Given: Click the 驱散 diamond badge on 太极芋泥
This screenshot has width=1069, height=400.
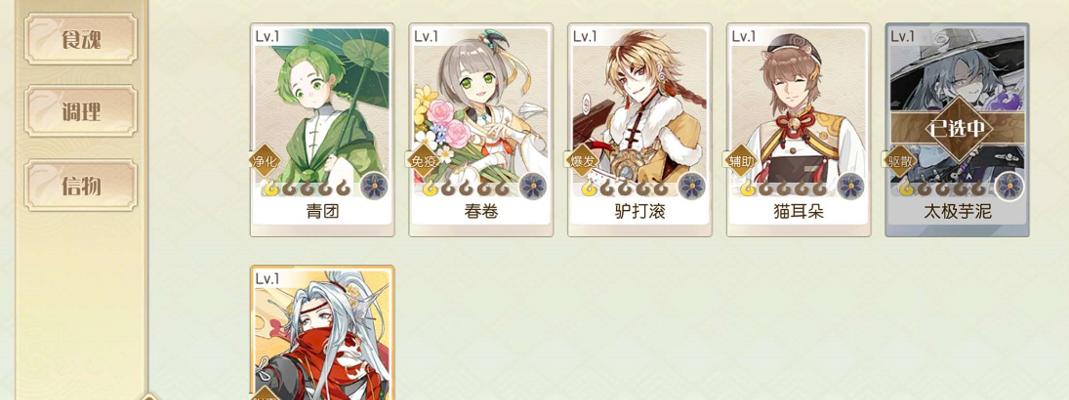Looking at the screenshot, I should click(x=900, y=161).
